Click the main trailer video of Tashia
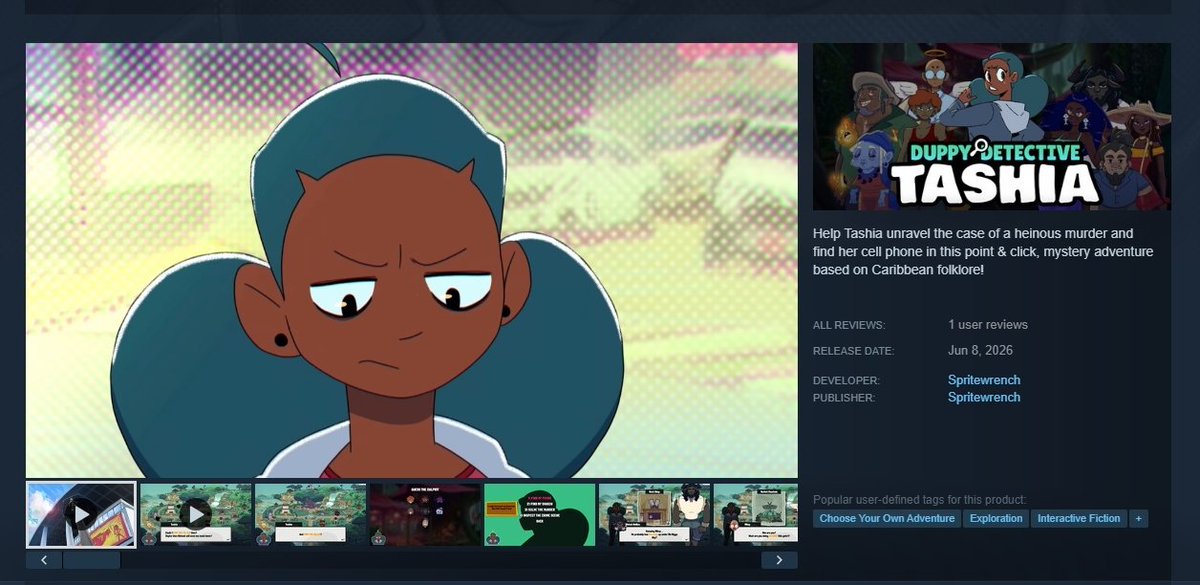Viewport: 1200px width, 585px height. (412, 260)
